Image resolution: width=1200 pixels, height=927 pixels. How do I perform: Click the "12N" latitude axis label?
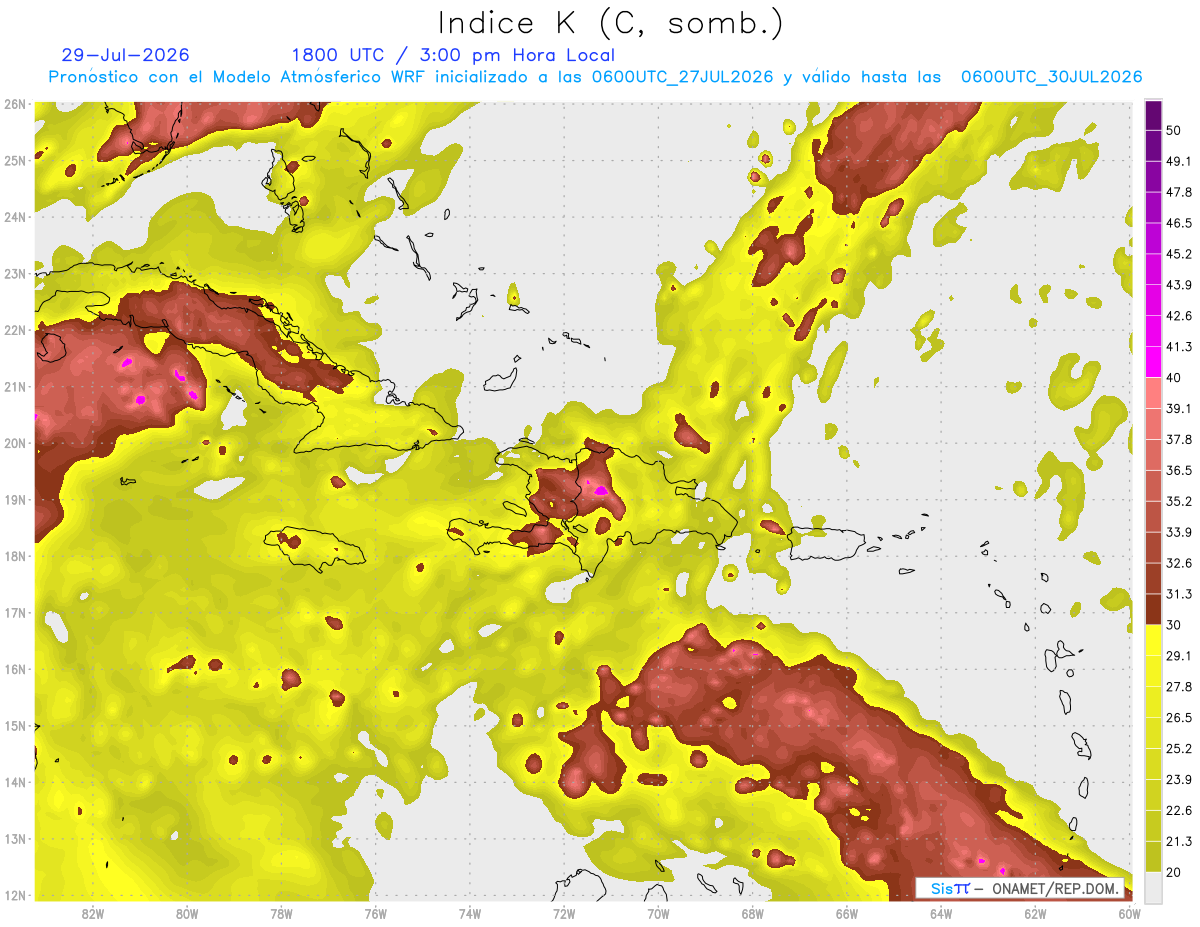pos(14,895)
